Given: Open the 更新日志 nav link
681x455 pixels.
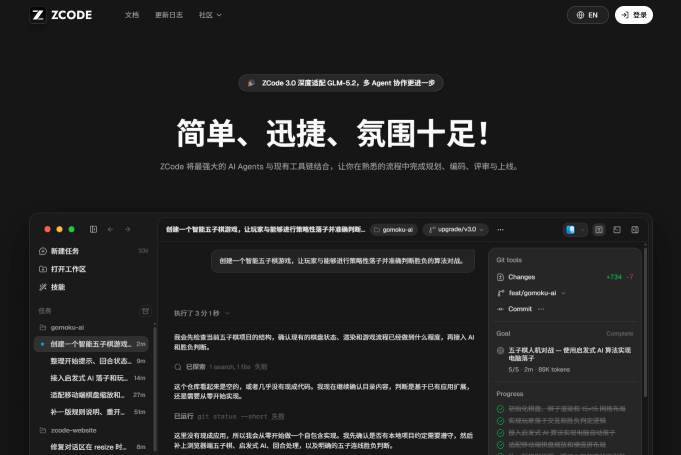Looking at the screenshot, I should coord(169,15).
